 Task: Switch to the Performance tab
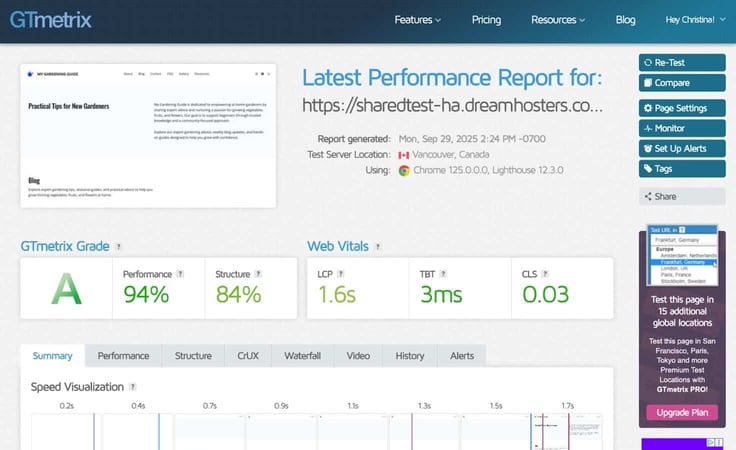pos(123,356)
